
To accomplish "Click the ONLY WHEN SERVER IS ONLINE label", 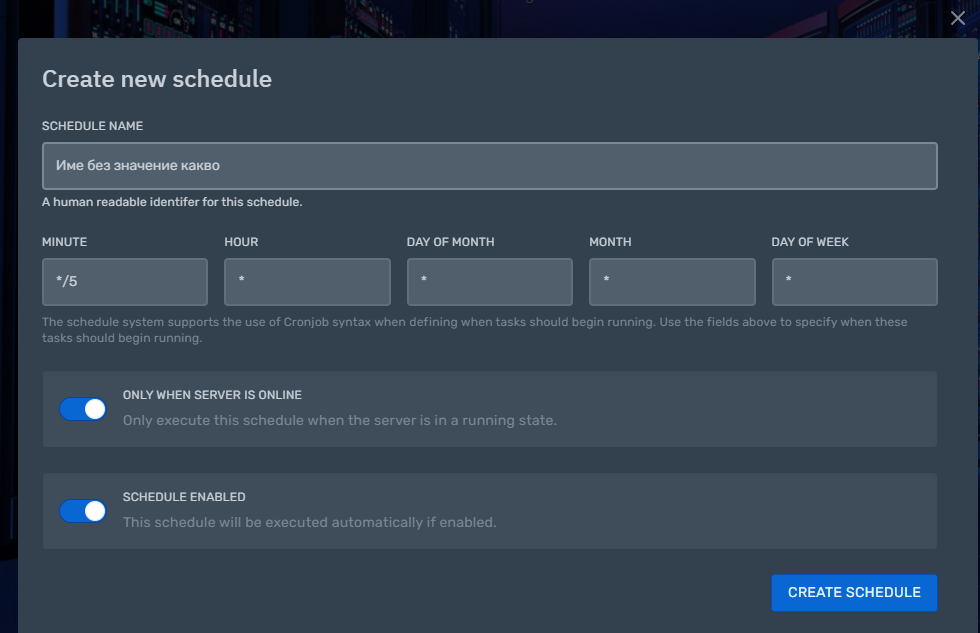I will [212, 395].
